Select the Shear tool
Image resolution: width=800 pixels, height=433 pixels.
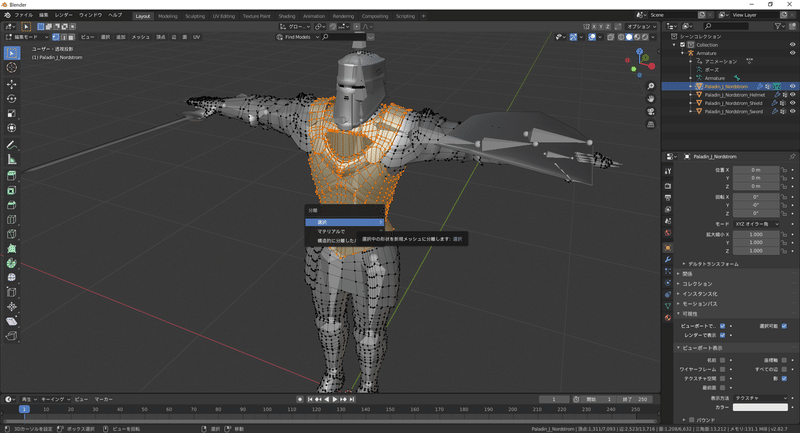[12, 321]
